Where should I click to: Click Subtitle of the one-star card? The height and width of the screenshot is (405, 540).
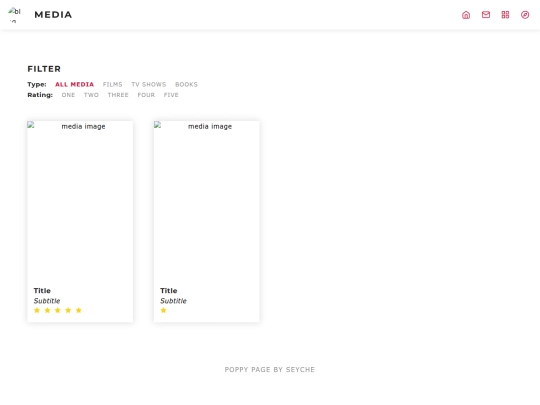(173, 301)
